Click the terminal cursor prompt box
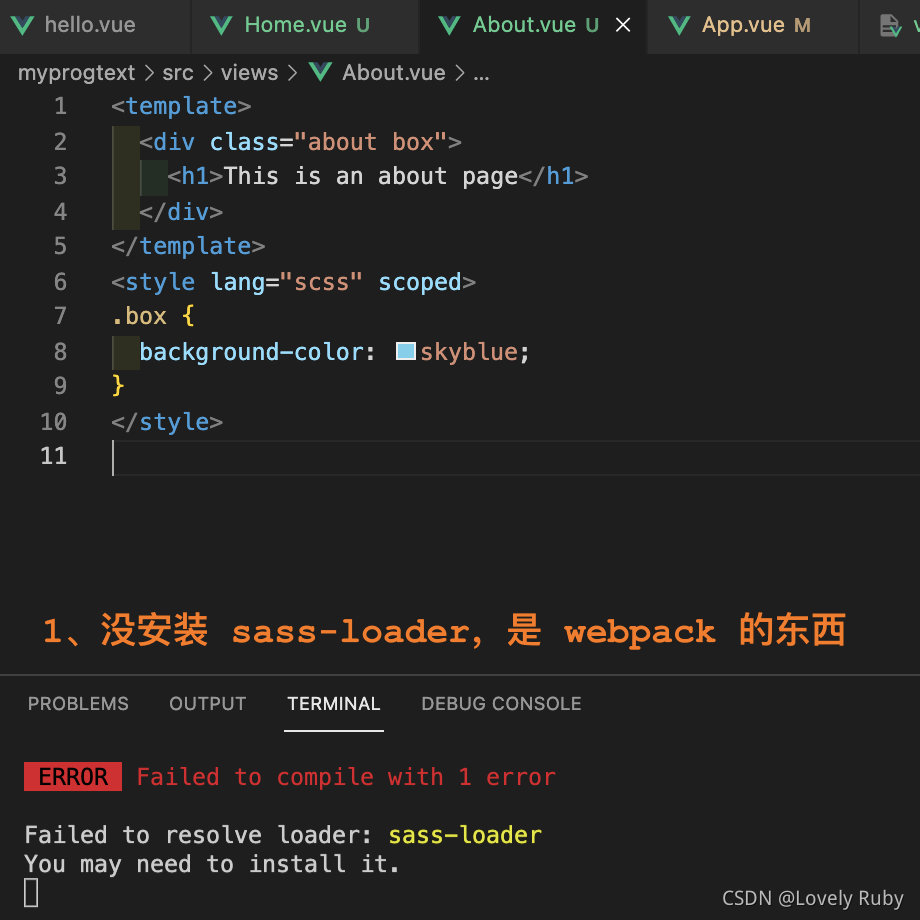Viewport: 920px width, 920px height. [x=31, y=892]
